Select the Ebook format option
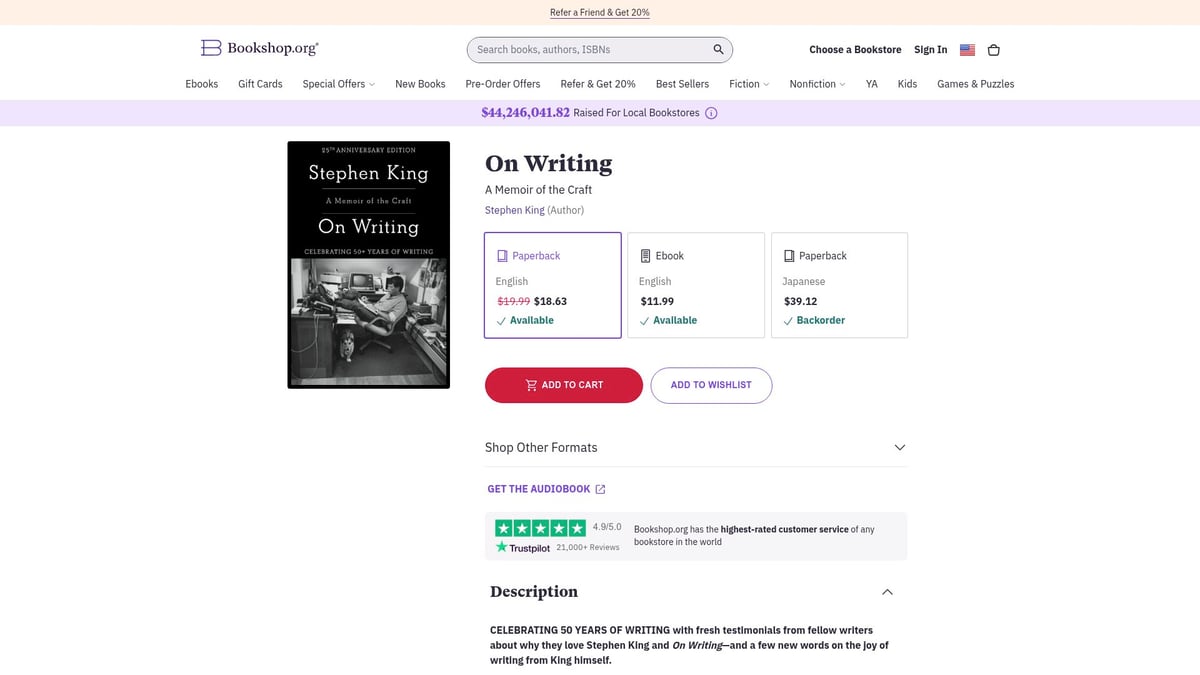1200x675 pixels. [696, 285]
